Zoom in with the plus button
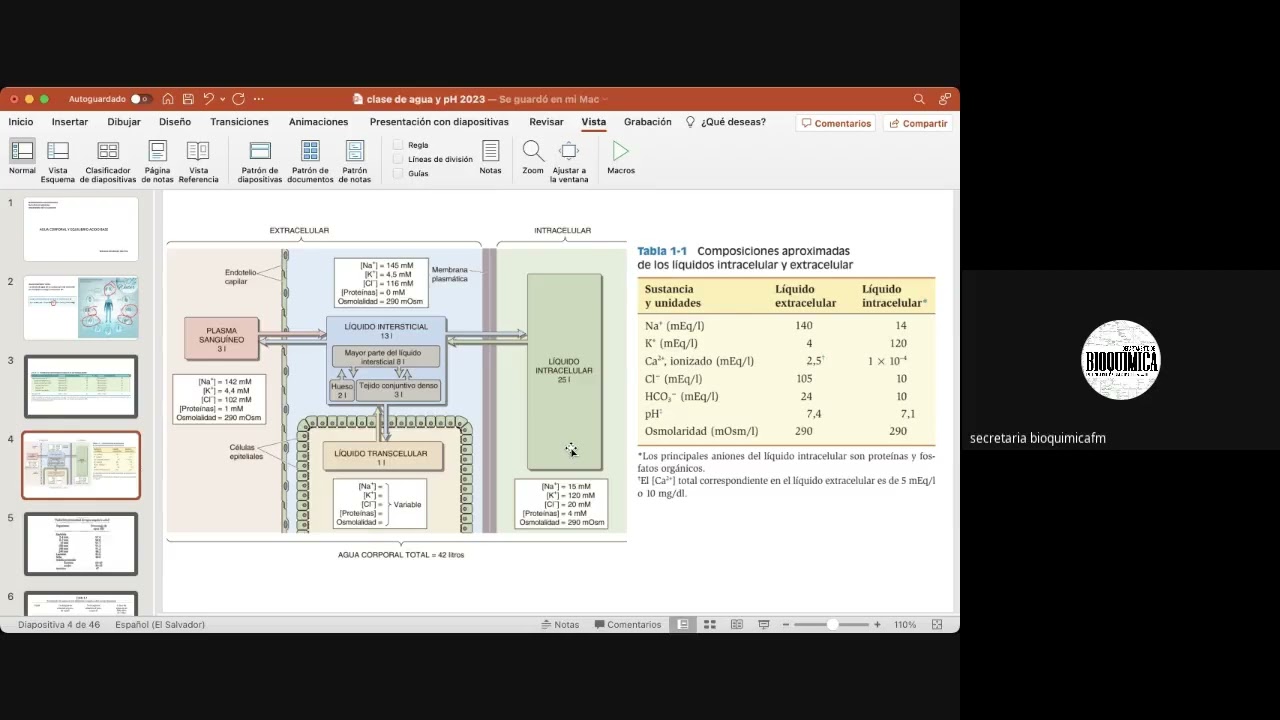 pos(877,624)
